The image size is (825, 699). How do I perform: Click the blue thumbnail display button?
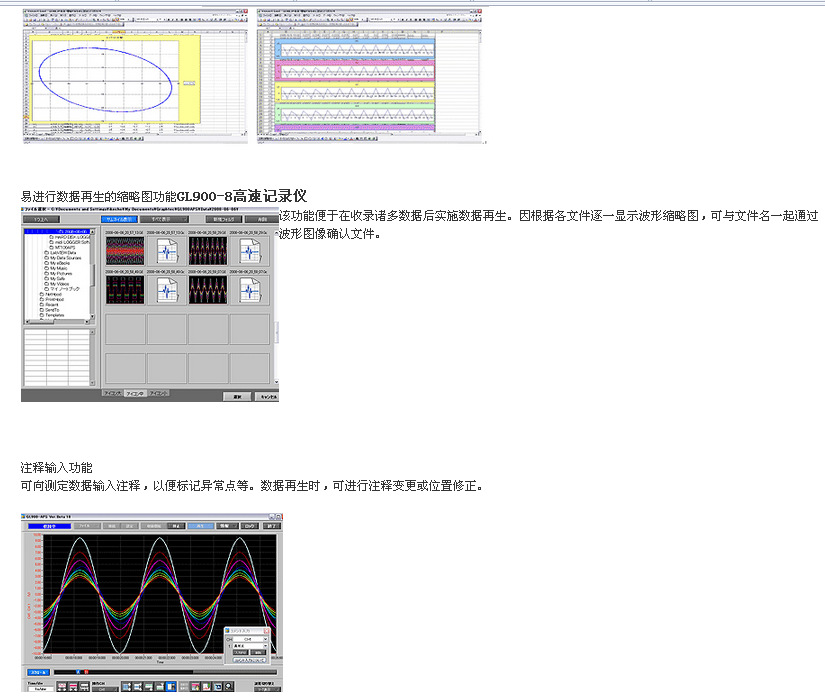(x=119, y=219)
